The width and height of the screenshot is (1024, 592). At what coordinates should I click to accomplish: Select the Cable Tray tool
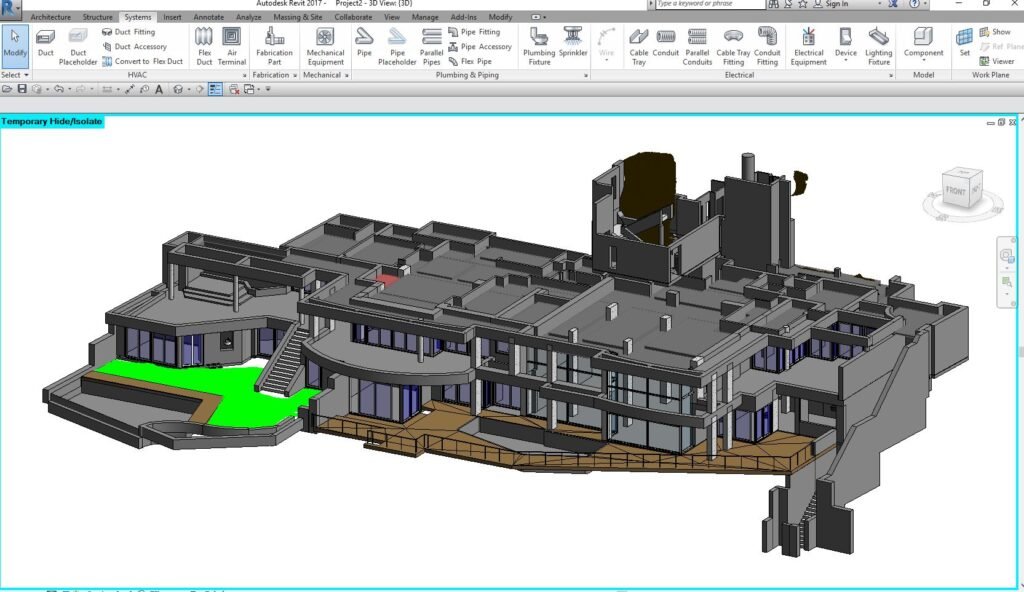click(639, 44)
